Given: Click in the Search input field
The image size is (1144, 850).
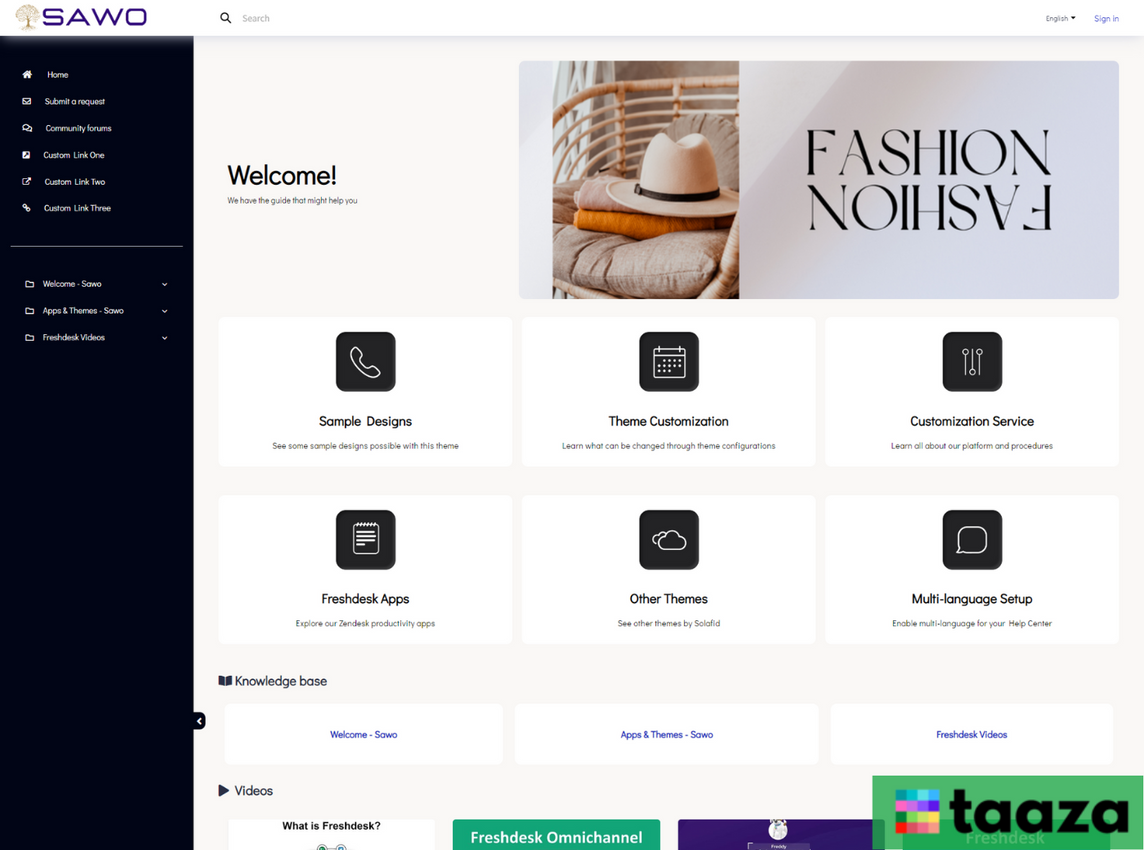Looking at the screenshot, I should (x=400, y=18).
